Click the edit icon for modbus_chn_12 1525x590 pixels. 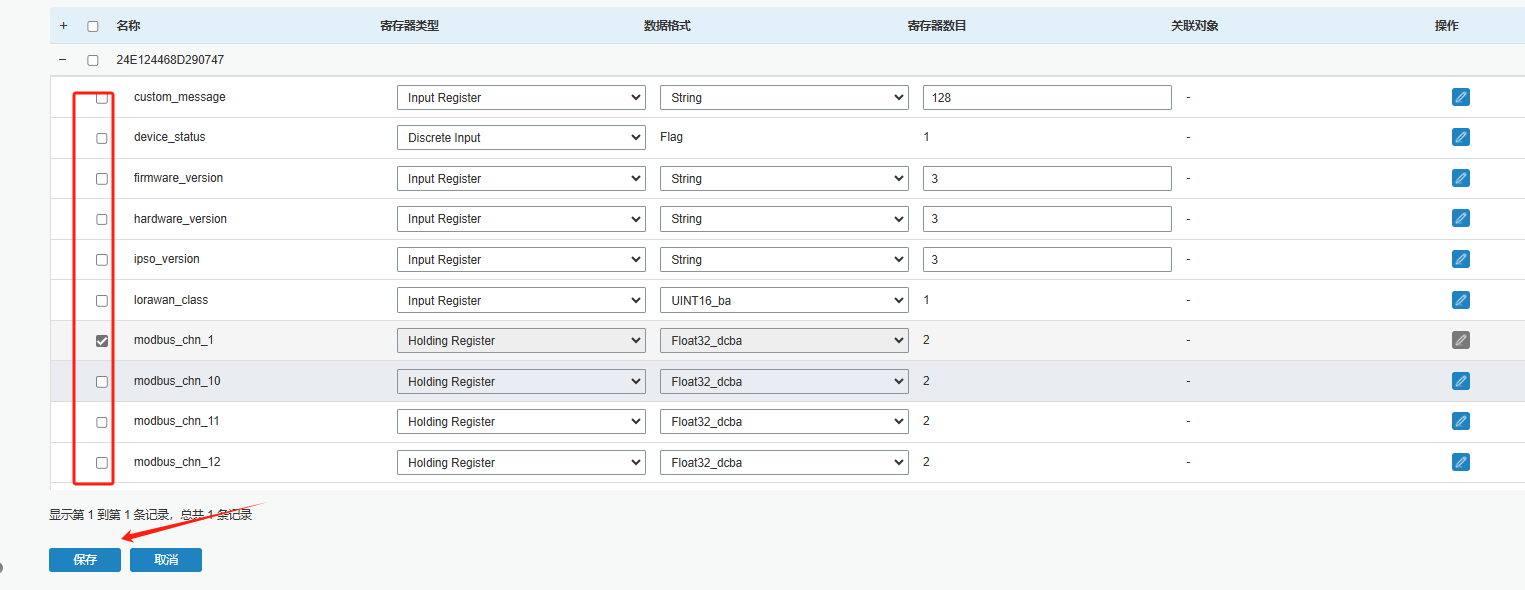coord(1460,462)
